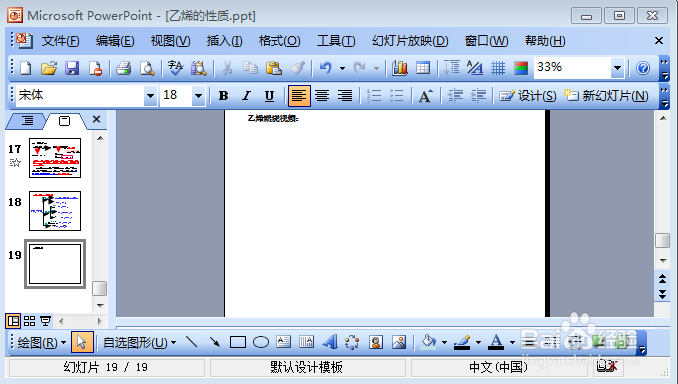Screen dimensions: 678x384
Task: Start slide show from the current slide
Action: (45, 321)
